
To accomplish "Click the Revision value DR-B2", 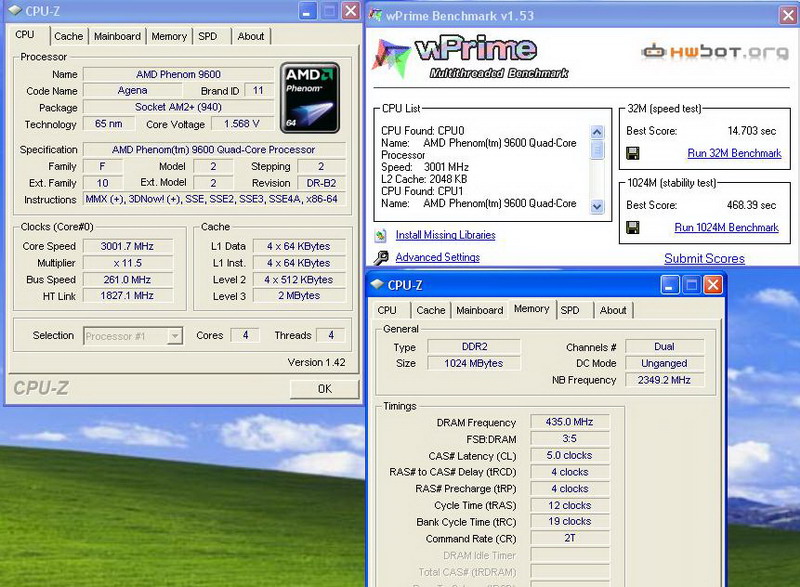I will [x=321, y=183].
